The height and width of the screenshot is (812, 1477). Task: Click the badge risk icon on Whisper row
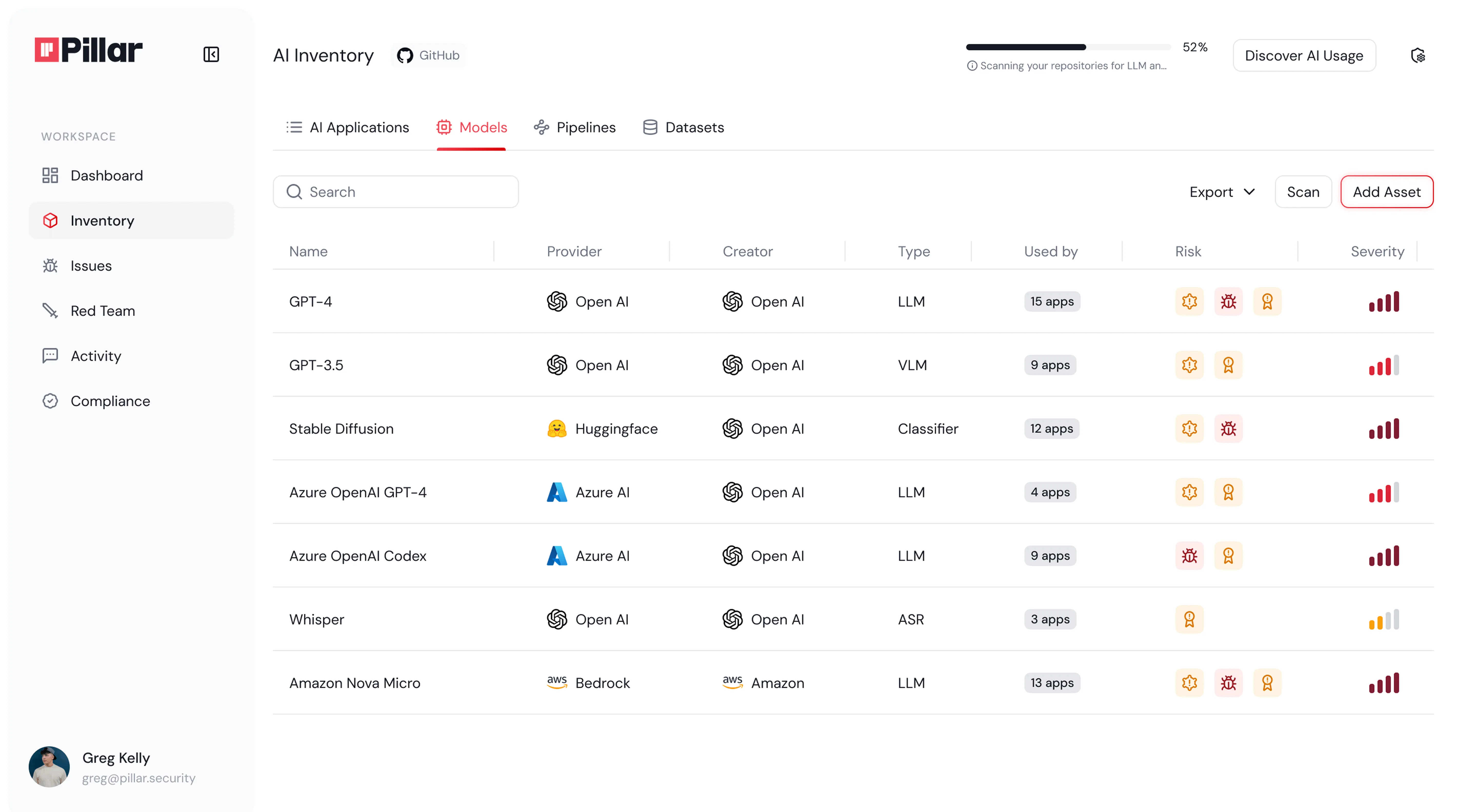pos(1189,619)
